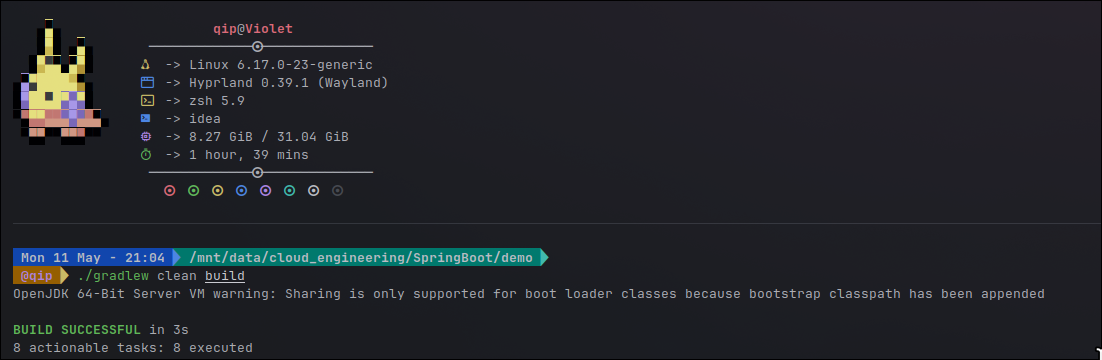Click the red color dot
The height and width of the screenshot is (360, 1102).
[169, 191]
